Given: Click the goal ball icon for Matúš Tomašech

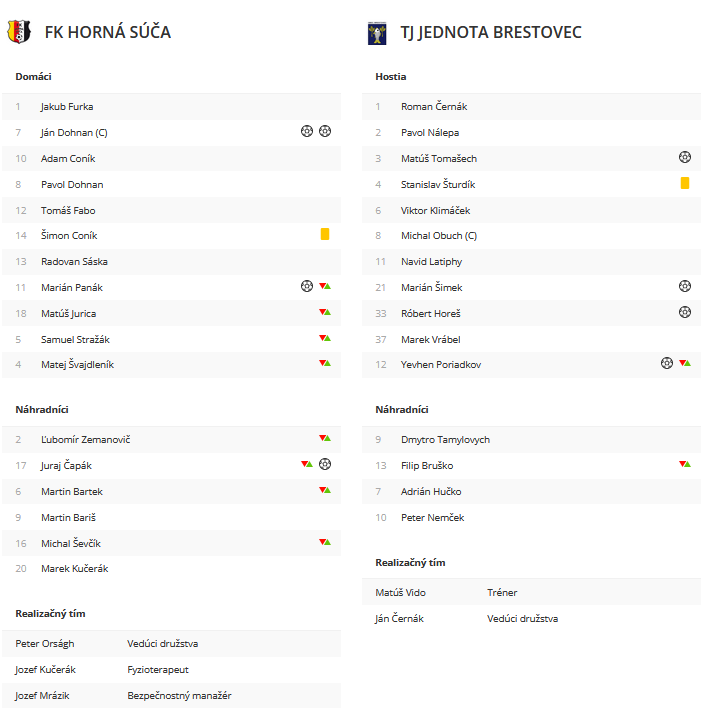Looking at the screenshot, I should (684, 157).
